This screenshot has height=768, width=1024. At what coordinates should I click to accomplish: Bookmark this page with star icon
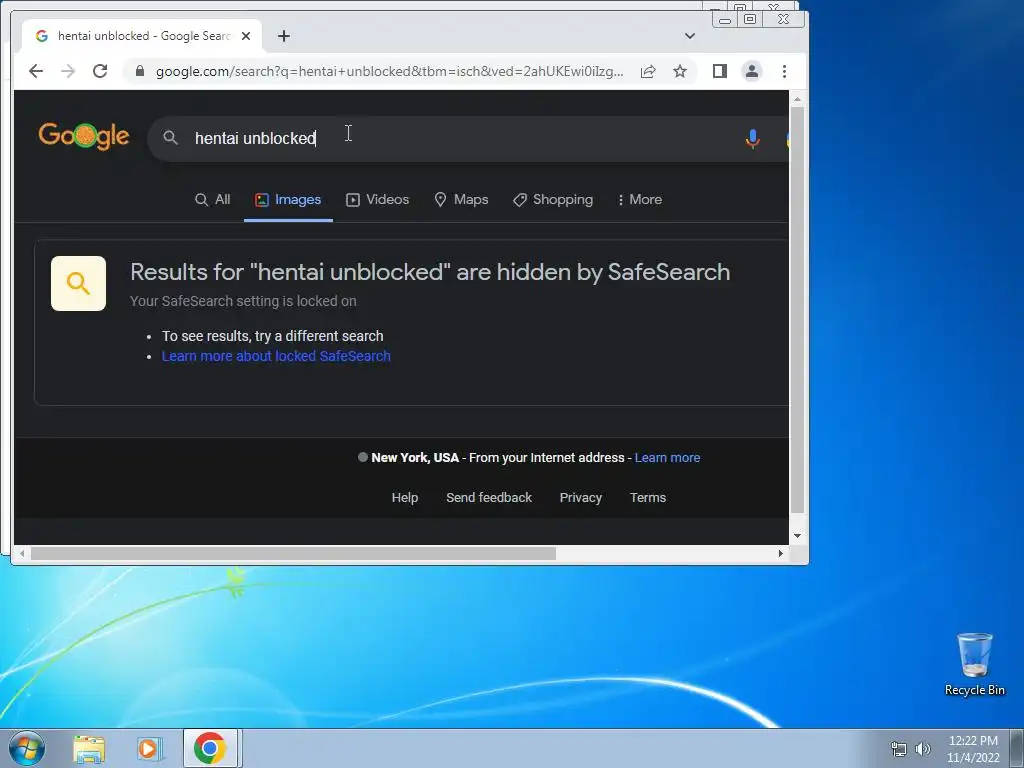680,71
